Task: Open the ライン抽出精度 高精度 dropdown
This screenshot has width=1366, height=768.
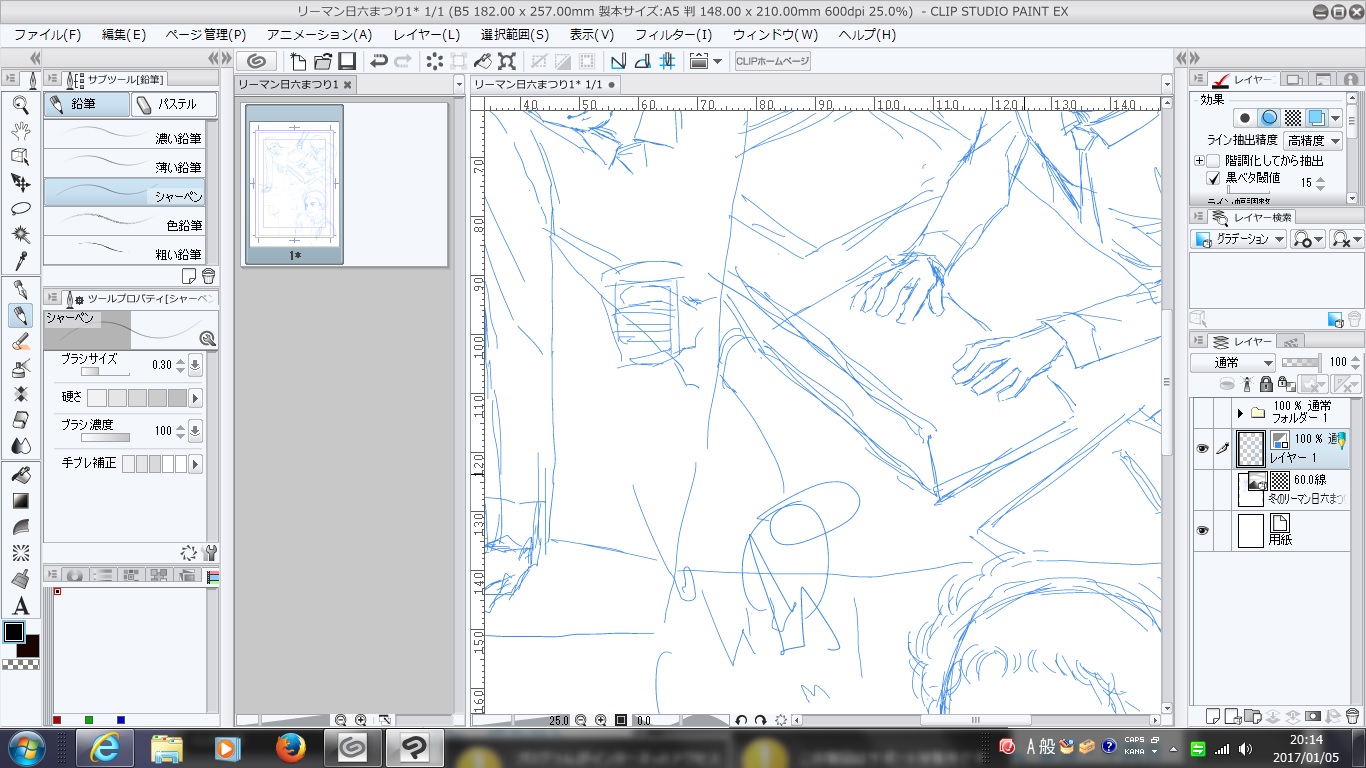Action: tap(1313, 141)
